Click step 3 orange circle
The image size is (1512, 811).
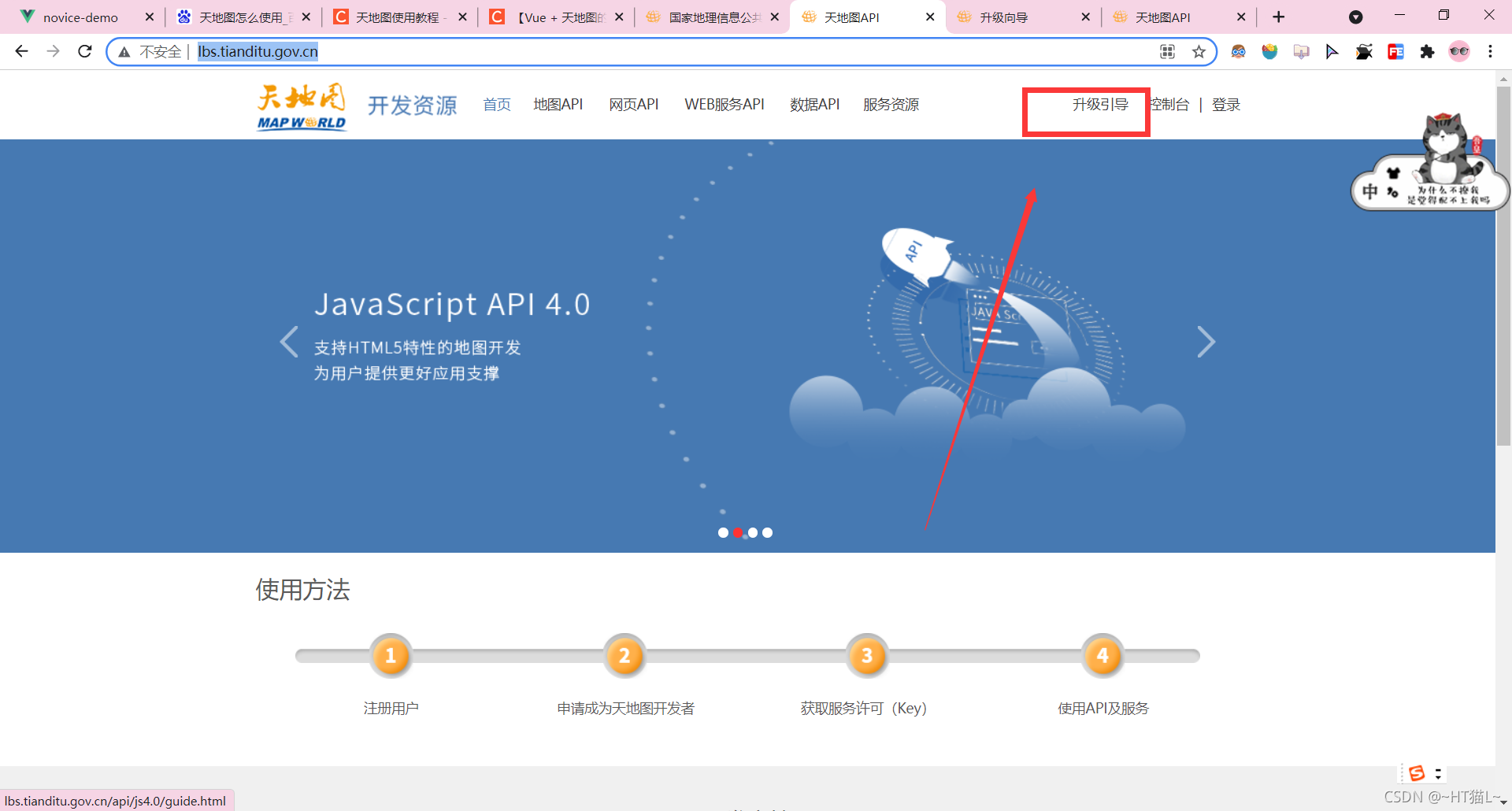tap(867, 655)
